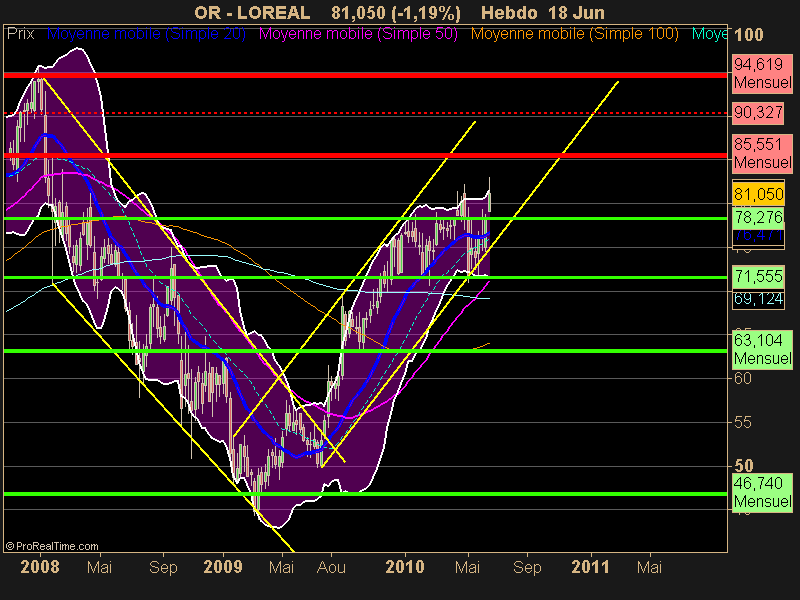Click the "46,740 Mensuel" support price label
Viewport: 800px width, 600px height.
762,492
